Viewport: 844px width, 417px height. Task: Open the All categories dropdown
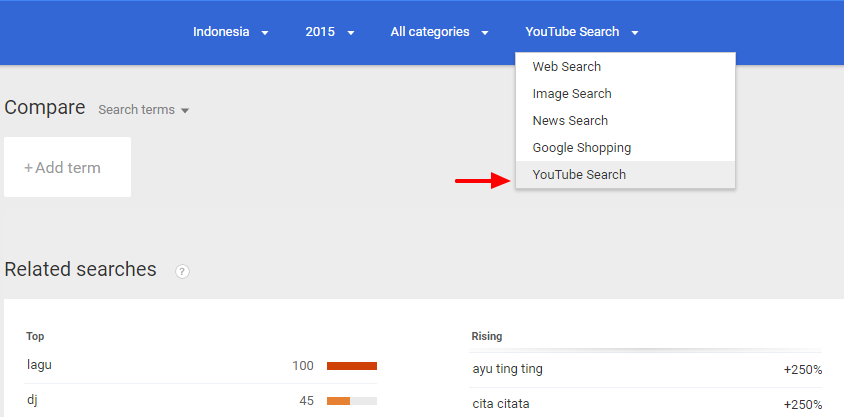coord(439,32)
